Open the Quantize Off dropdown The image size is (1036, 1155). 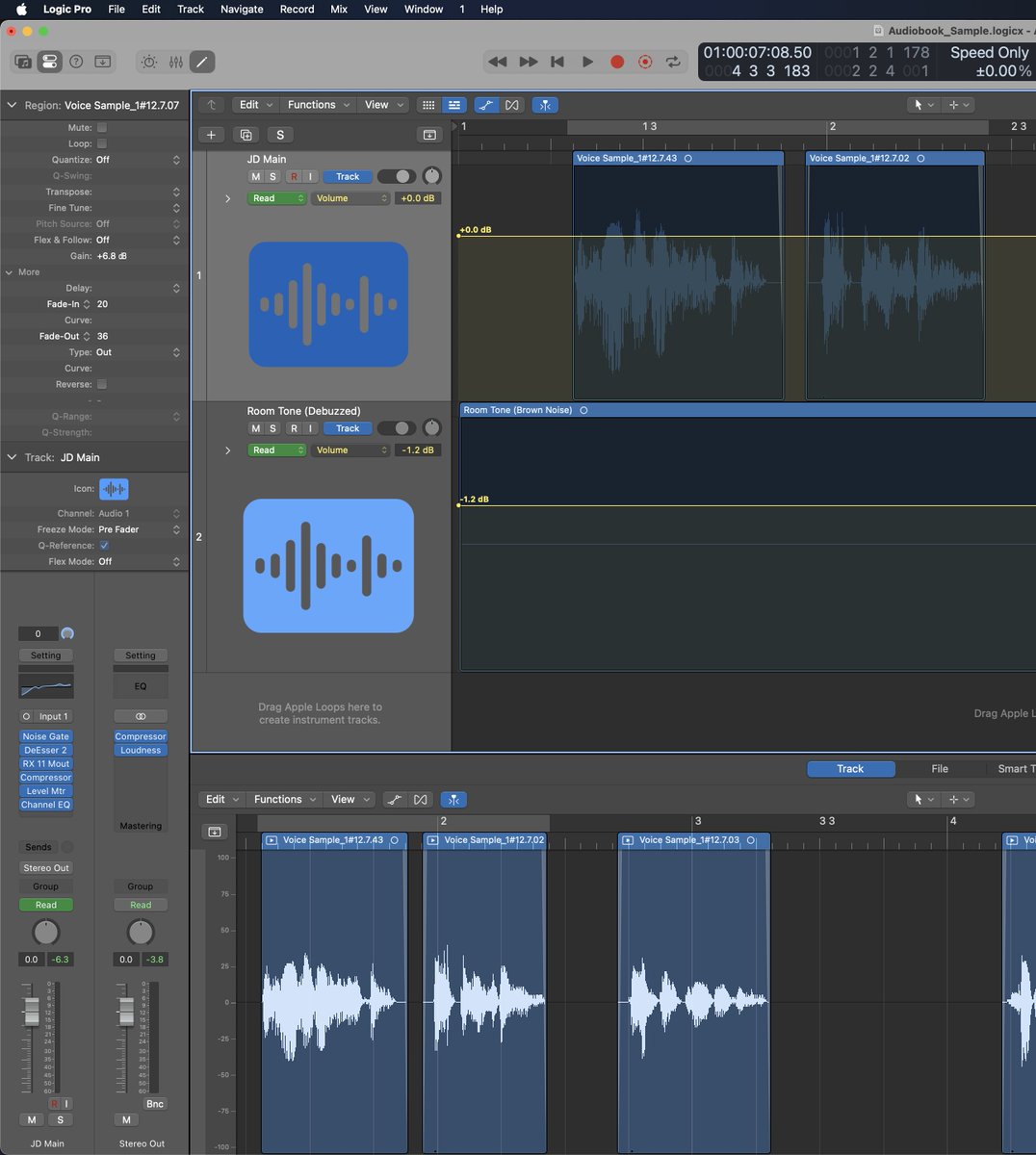pyautogui.click(x=138, y=160)
